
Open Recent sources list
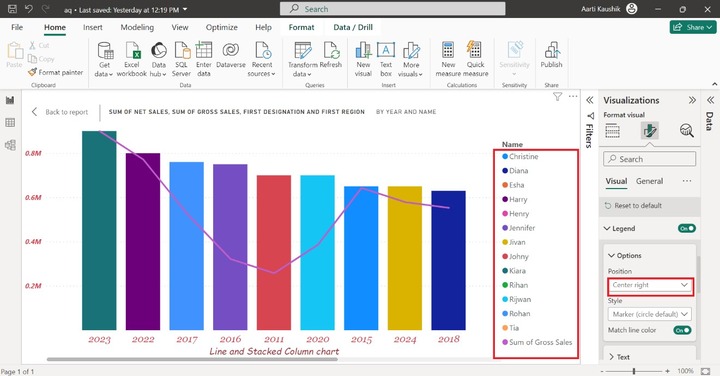(262, 59)
